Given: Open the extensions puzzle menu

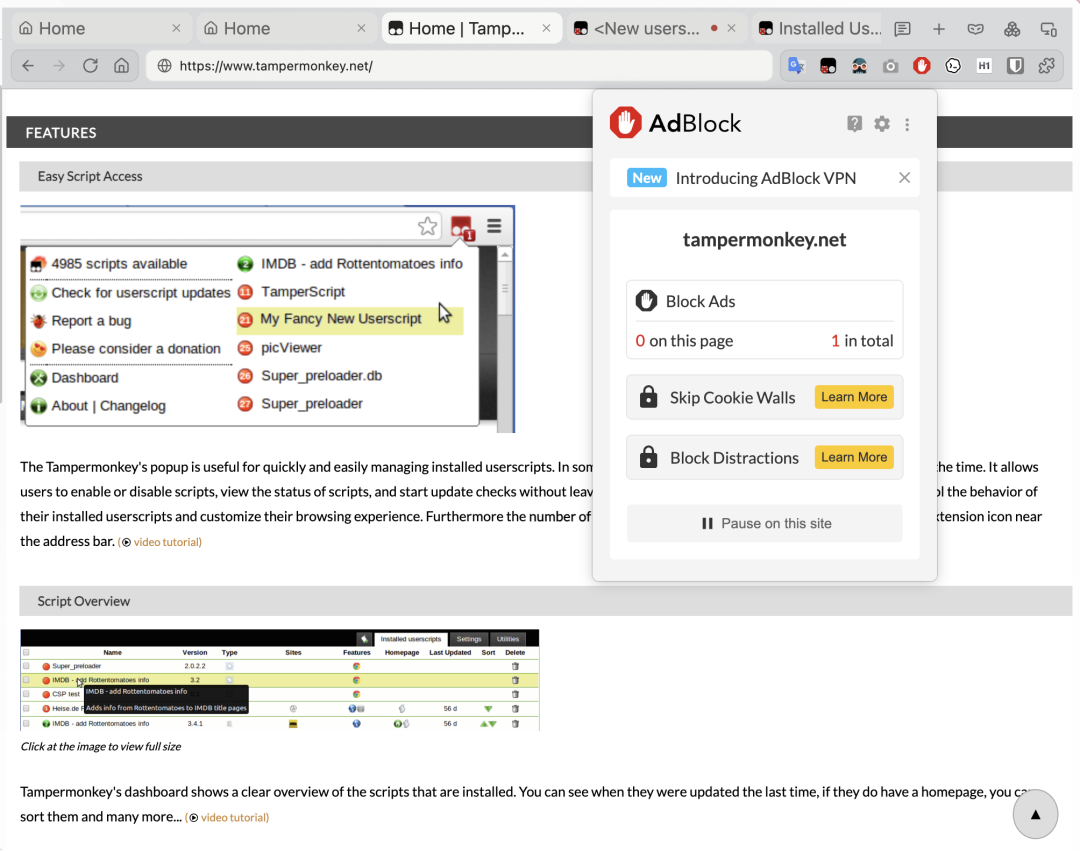Looking at the screenshot, I should 1046,65.
